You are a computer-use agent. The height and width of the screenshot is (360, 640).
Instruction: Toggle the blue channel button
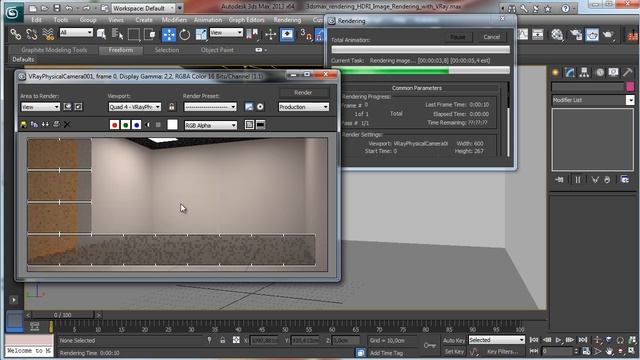[136, 125]
